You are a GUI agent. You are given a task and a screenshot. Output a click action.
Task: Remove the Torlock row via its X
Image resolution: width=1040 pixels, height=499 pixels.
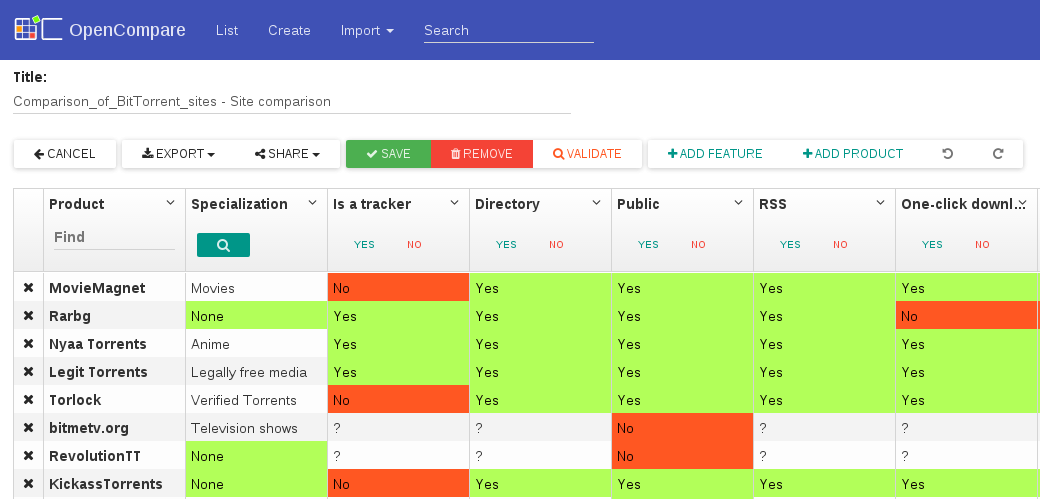tap(29, 400)
